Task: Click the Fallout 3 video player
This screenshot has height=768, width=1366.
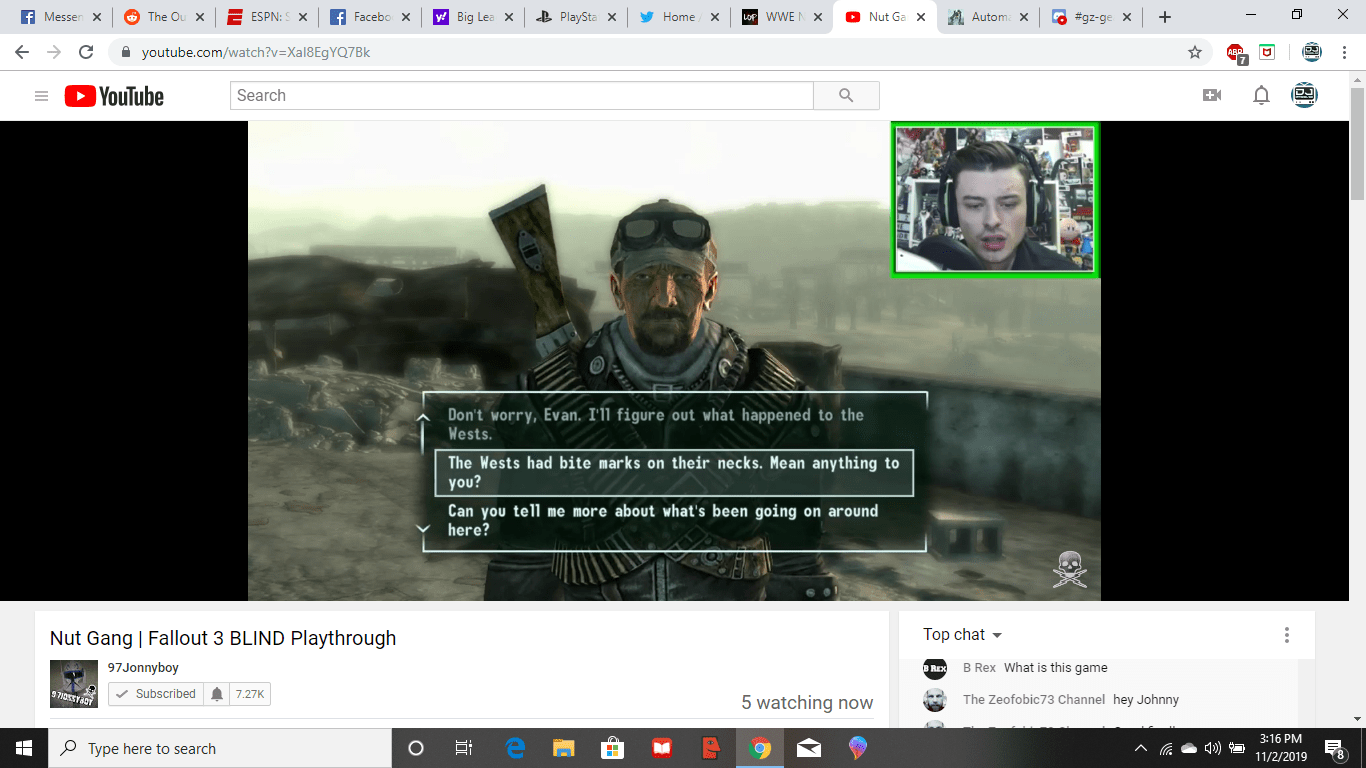Action: 674,361
